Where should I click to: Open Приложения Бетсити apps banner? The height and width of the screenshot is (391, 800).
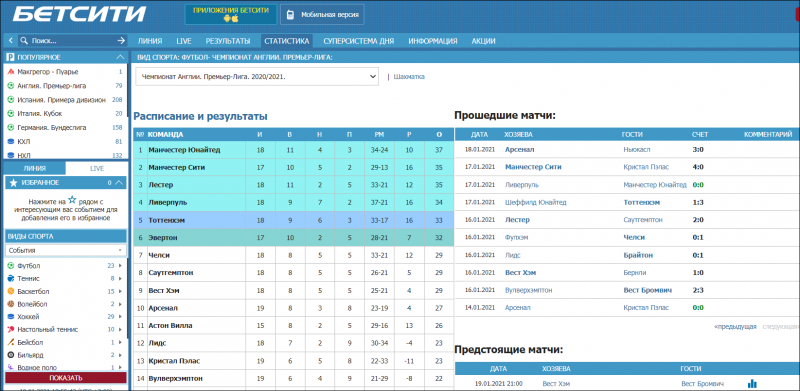coord(231,14)
